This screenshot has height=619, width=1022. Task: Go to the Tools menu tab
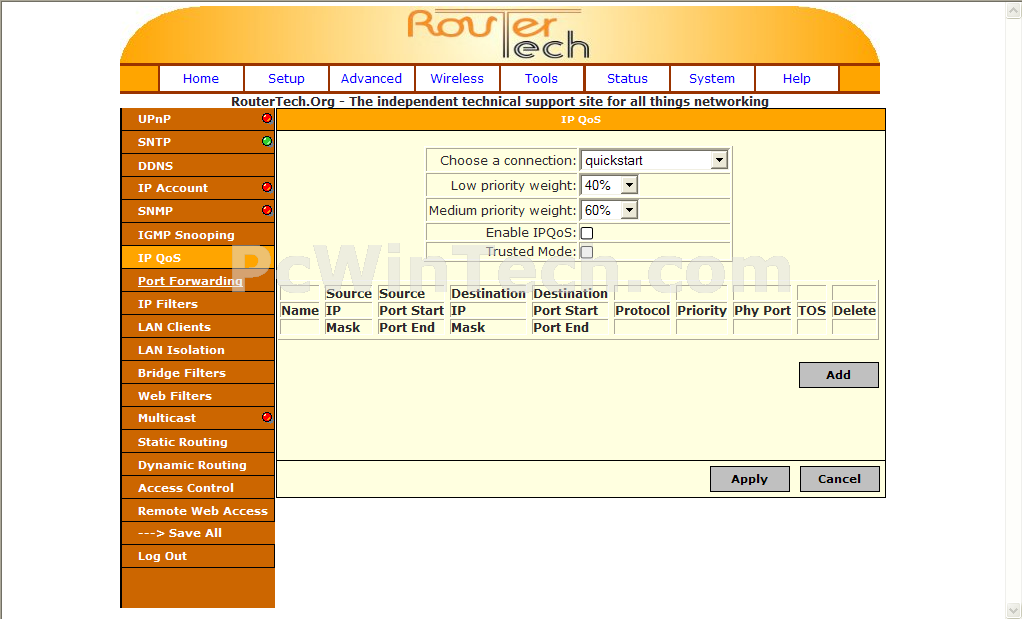click(541, 79)
